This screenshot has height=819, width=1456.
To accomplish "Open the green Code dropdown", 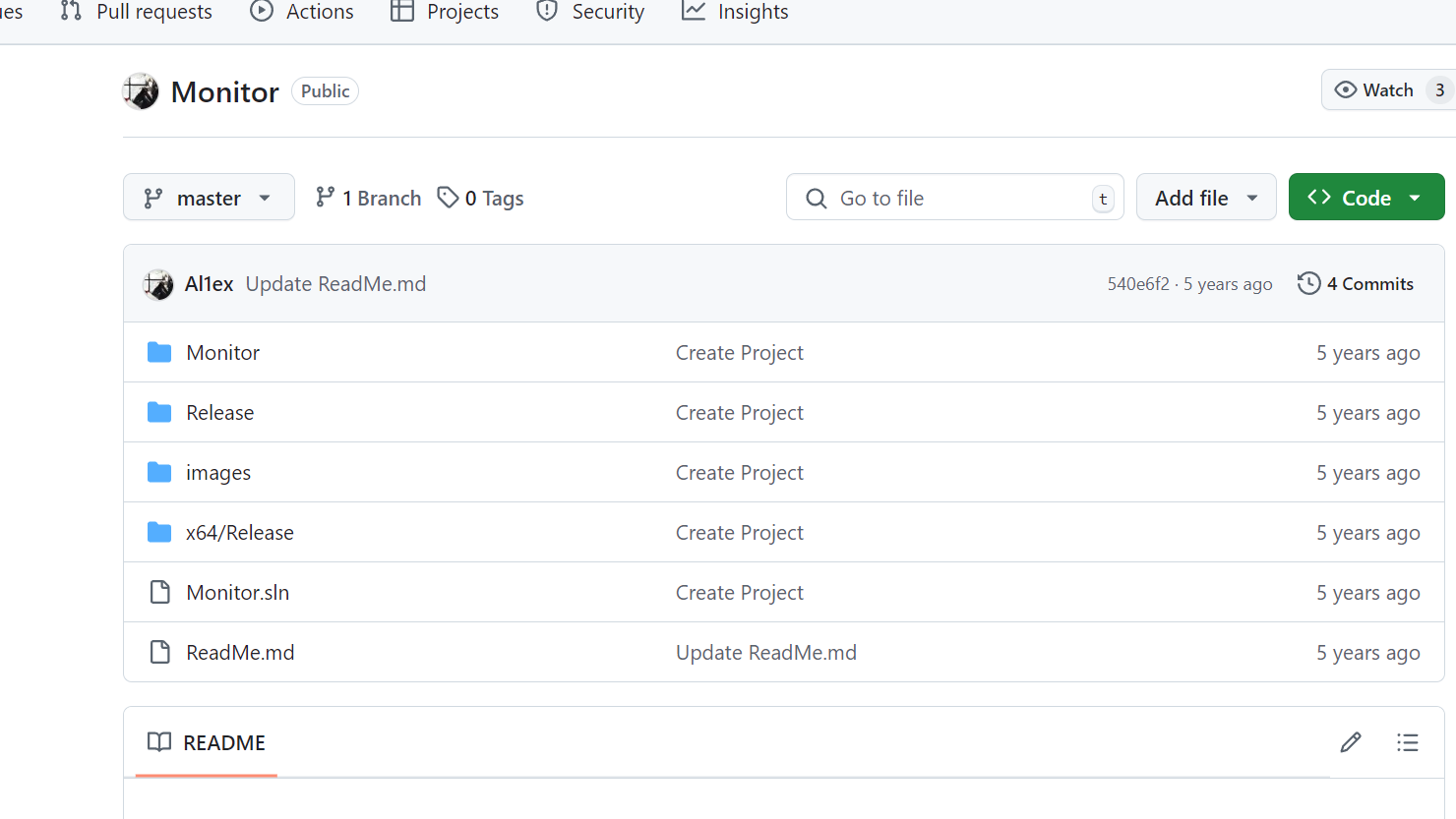I will point(1366,197).
